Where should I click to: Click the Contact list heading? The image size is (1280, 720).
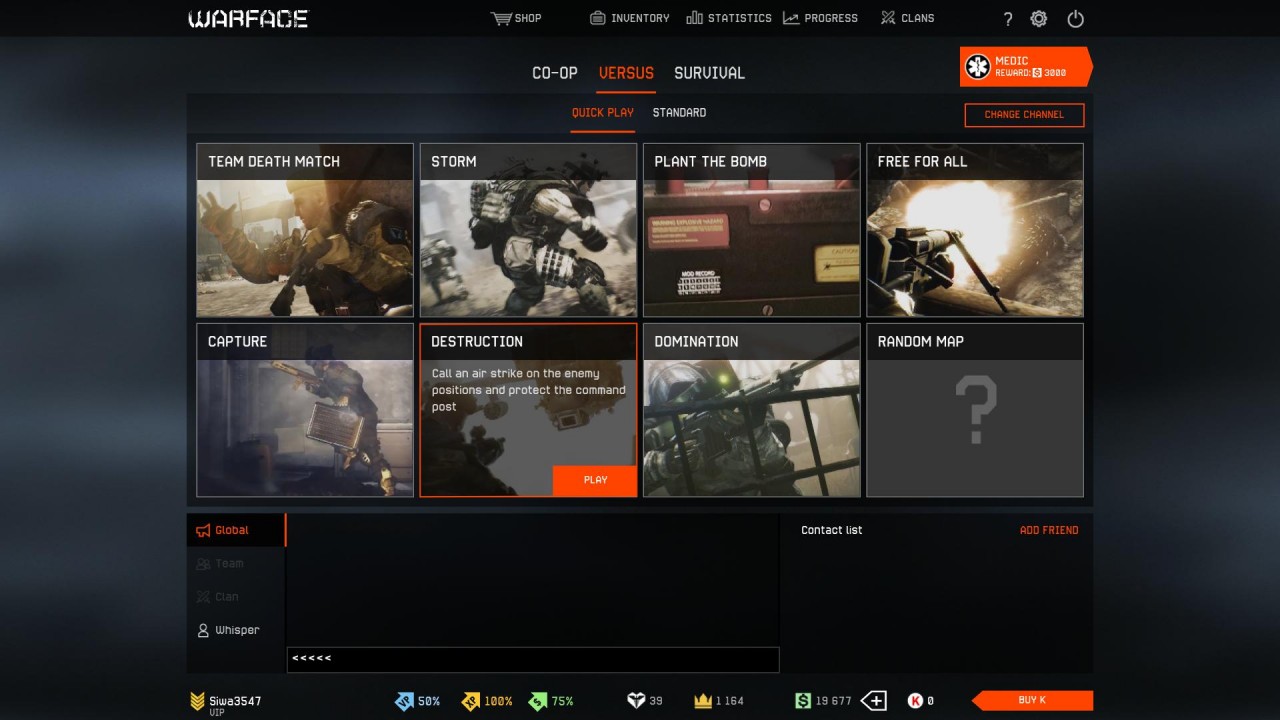pos(831,530)
